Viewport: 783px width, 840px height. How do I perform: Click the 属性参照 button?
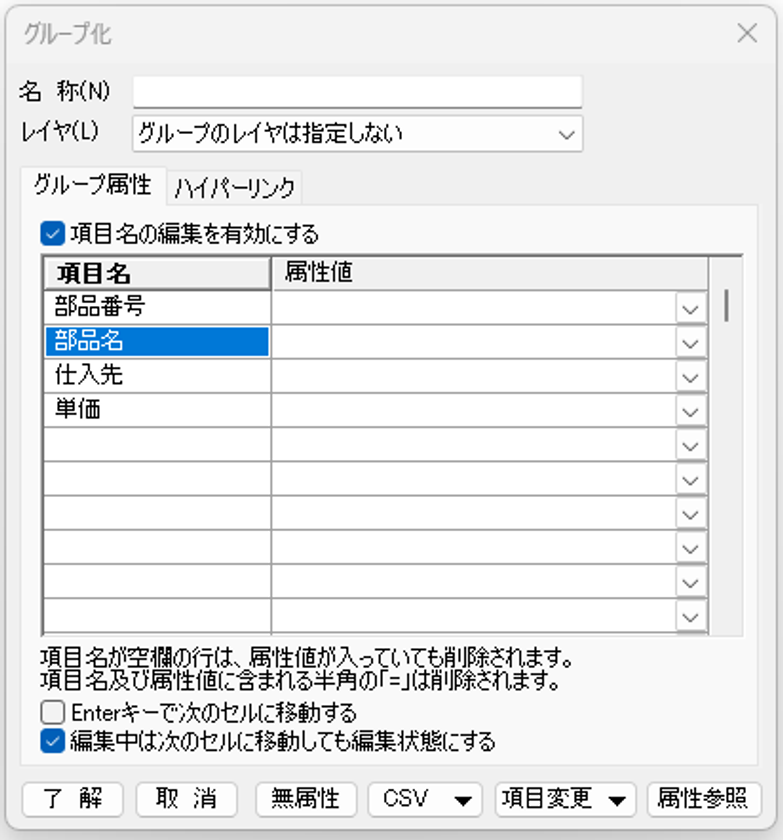[x=704, y=799]
